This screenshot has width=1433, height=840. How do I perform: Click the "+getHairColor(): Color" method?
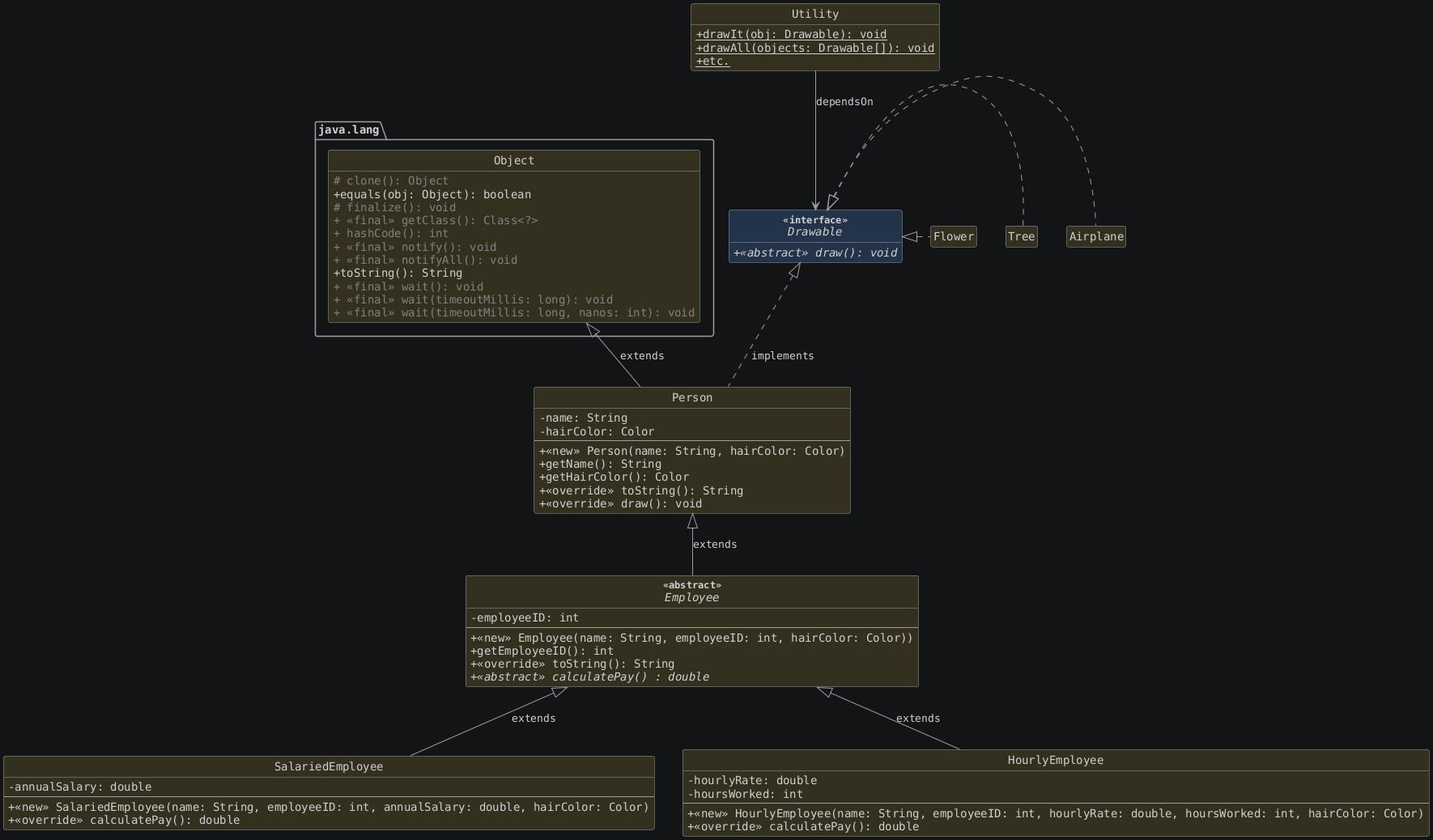click(x=614, y=477)
